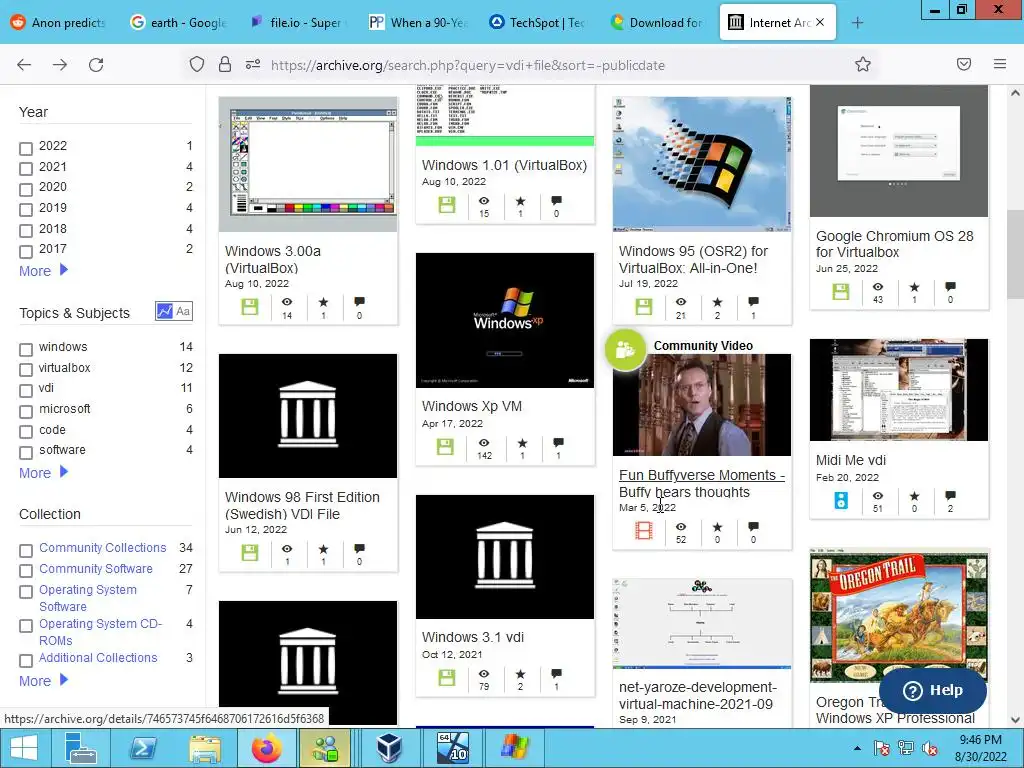The image size is (1024, 768).
Task: Expand More under Topics & Subjects
Action: [43, 472]
